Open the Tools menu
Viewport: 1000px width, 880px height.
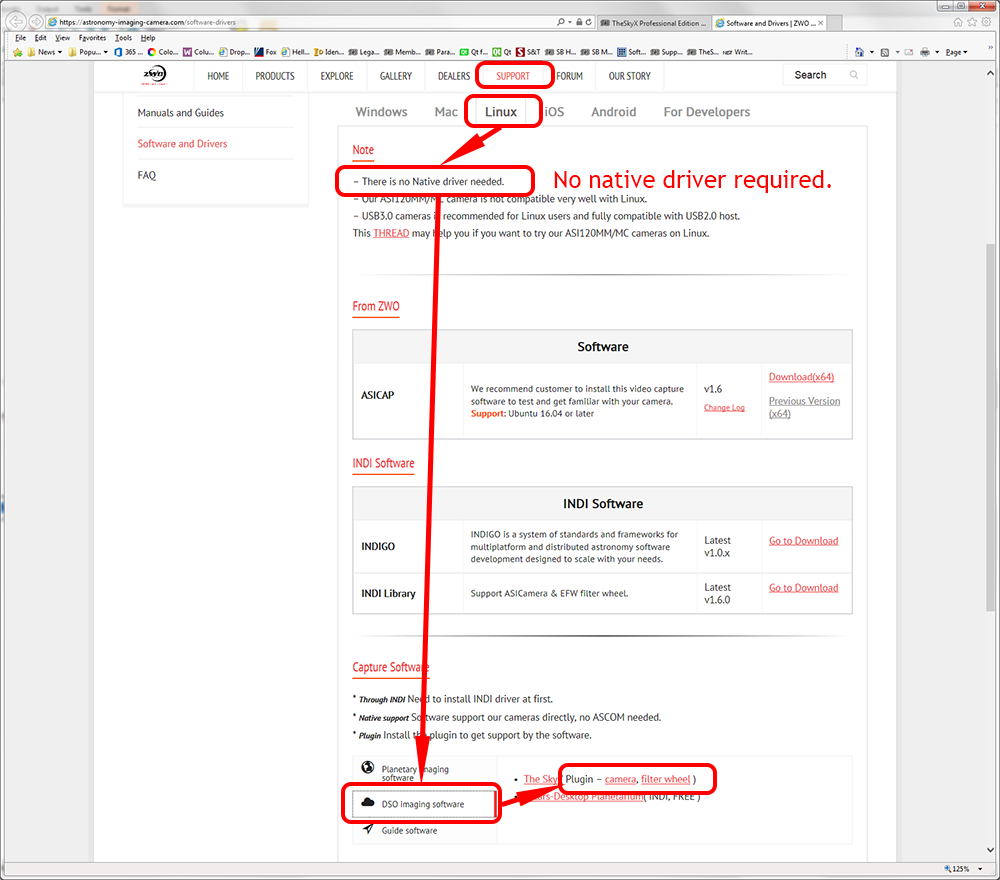point(123,38)
